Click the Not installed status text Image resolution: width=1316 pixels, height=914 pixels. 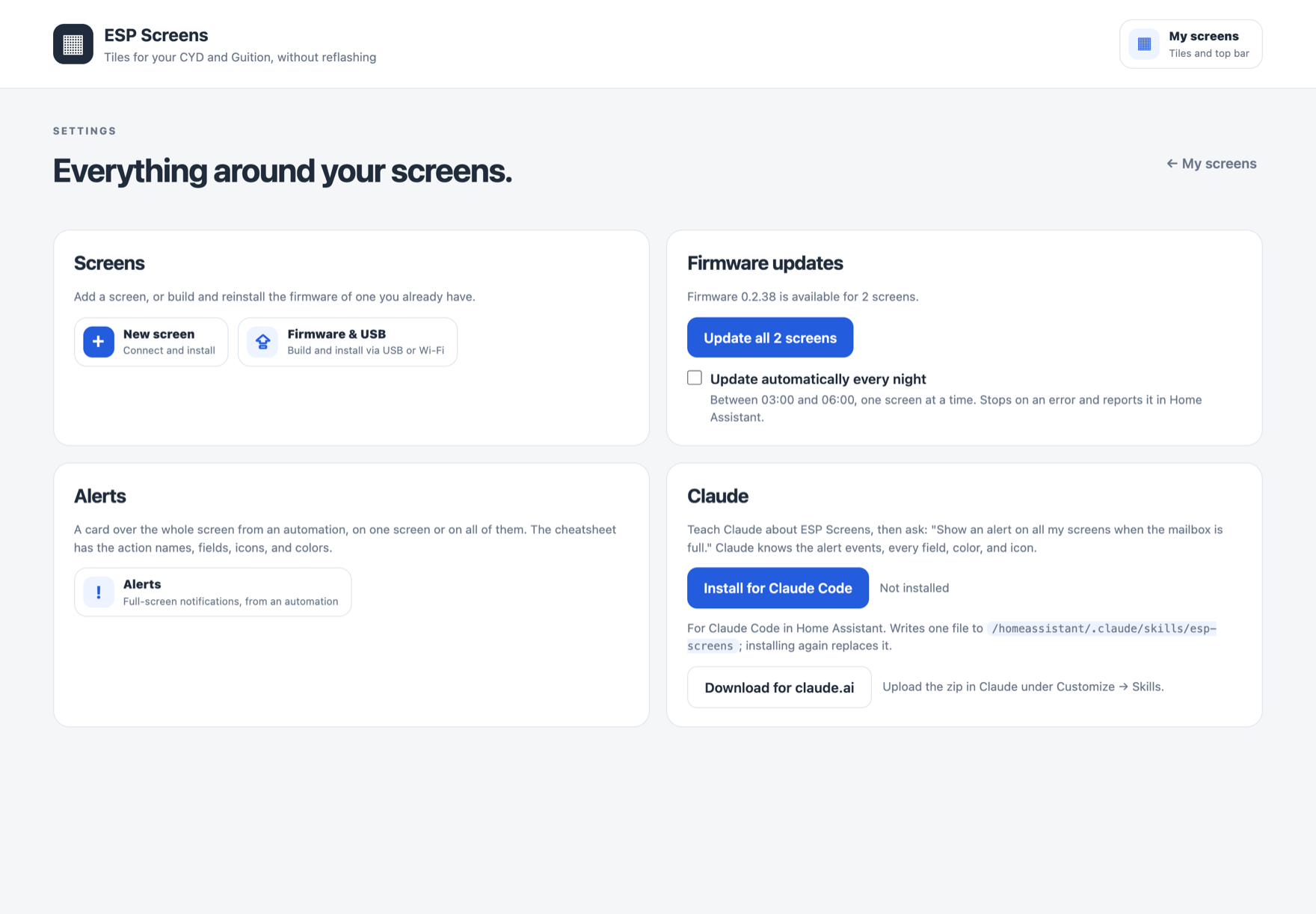point(914,588)
